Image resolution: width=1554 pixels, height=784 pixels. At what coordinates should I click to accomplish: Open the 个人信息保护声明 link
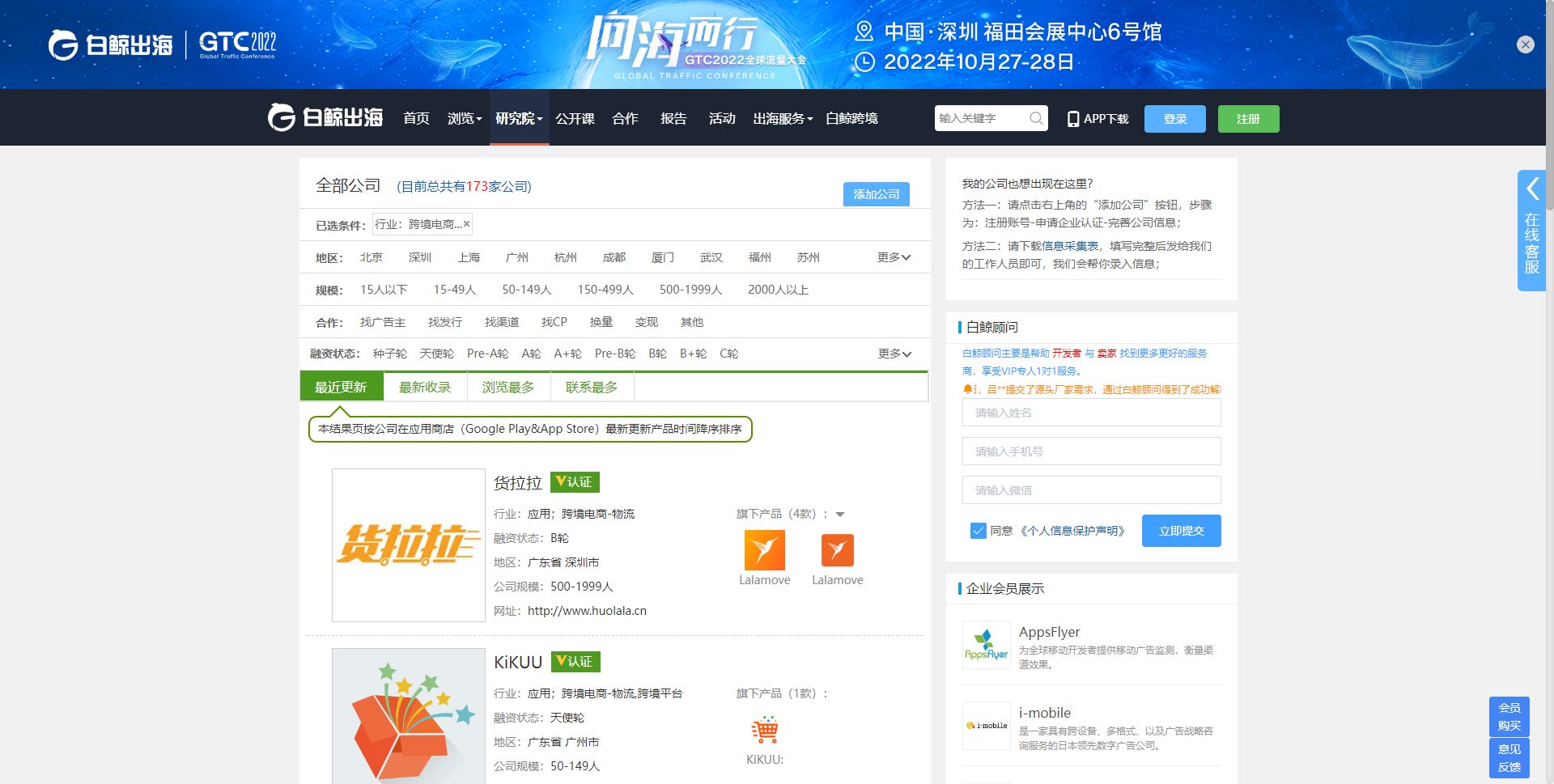pyautogui.click(x=1072, y=531)
